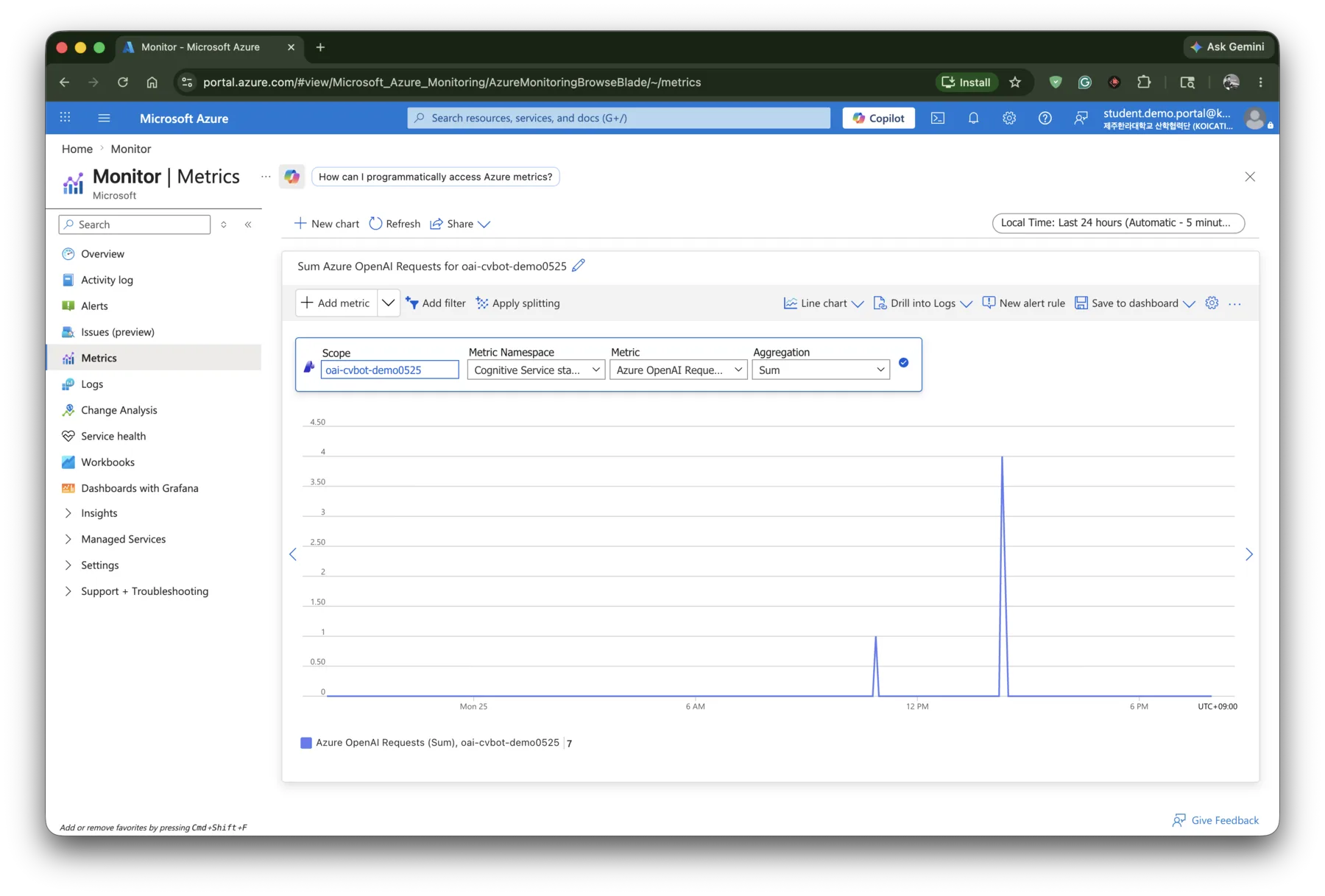This screenshot has height=896, width=1325.
Task: Open the Line chart type dropdown
Action: pos(823,303)
